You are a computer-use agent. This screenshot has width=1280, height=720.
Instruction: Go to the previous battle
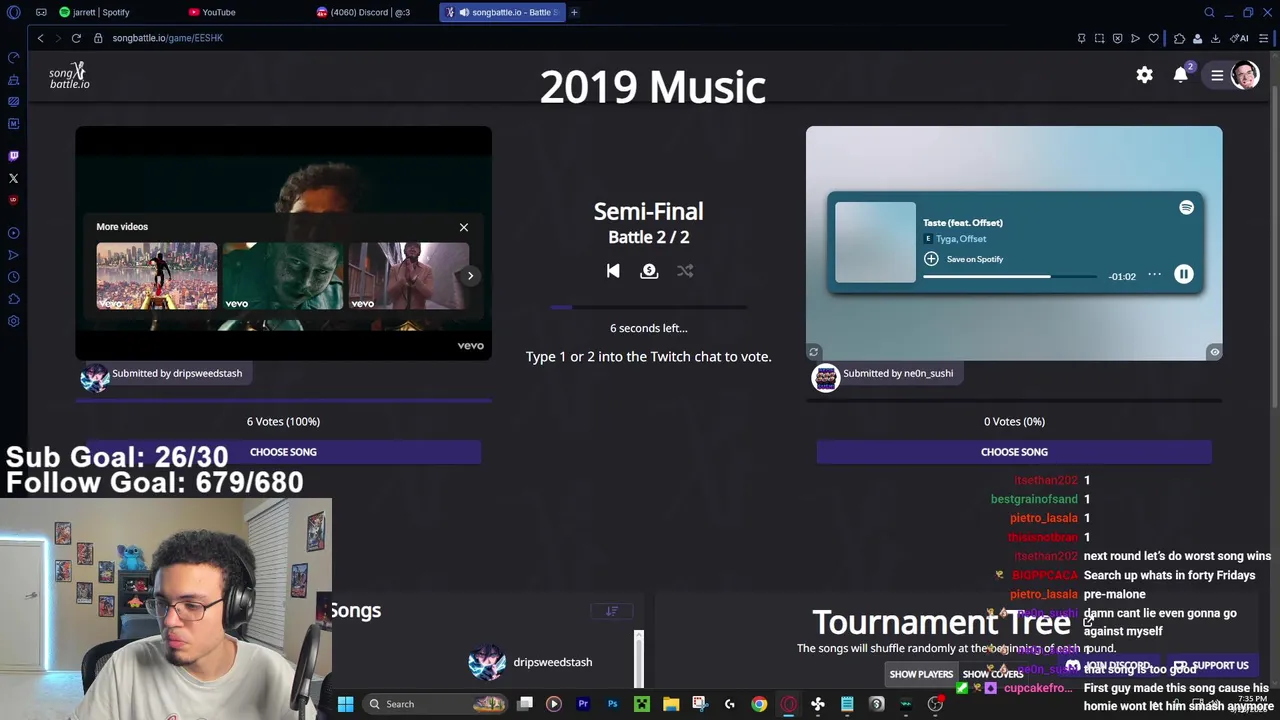(613, 271)
